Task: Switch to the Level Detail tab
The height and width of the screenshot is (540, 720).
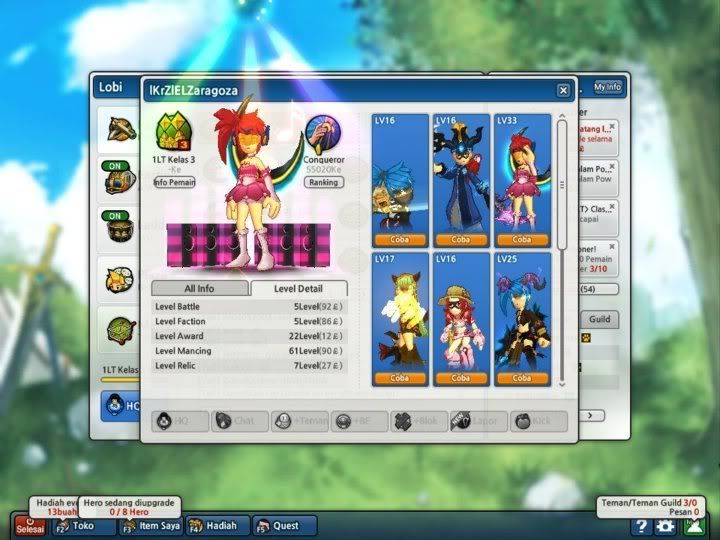Action: [298, 288]
